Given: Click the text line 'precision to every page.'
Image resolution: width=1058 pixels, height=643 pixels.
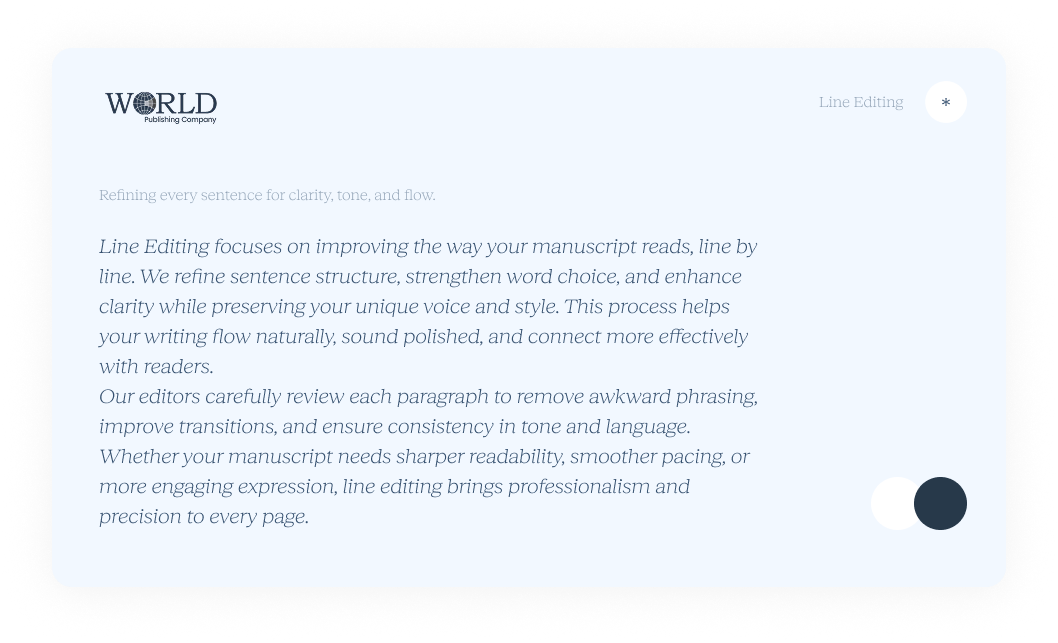Looking at the screenshot, I should (203, 516).
